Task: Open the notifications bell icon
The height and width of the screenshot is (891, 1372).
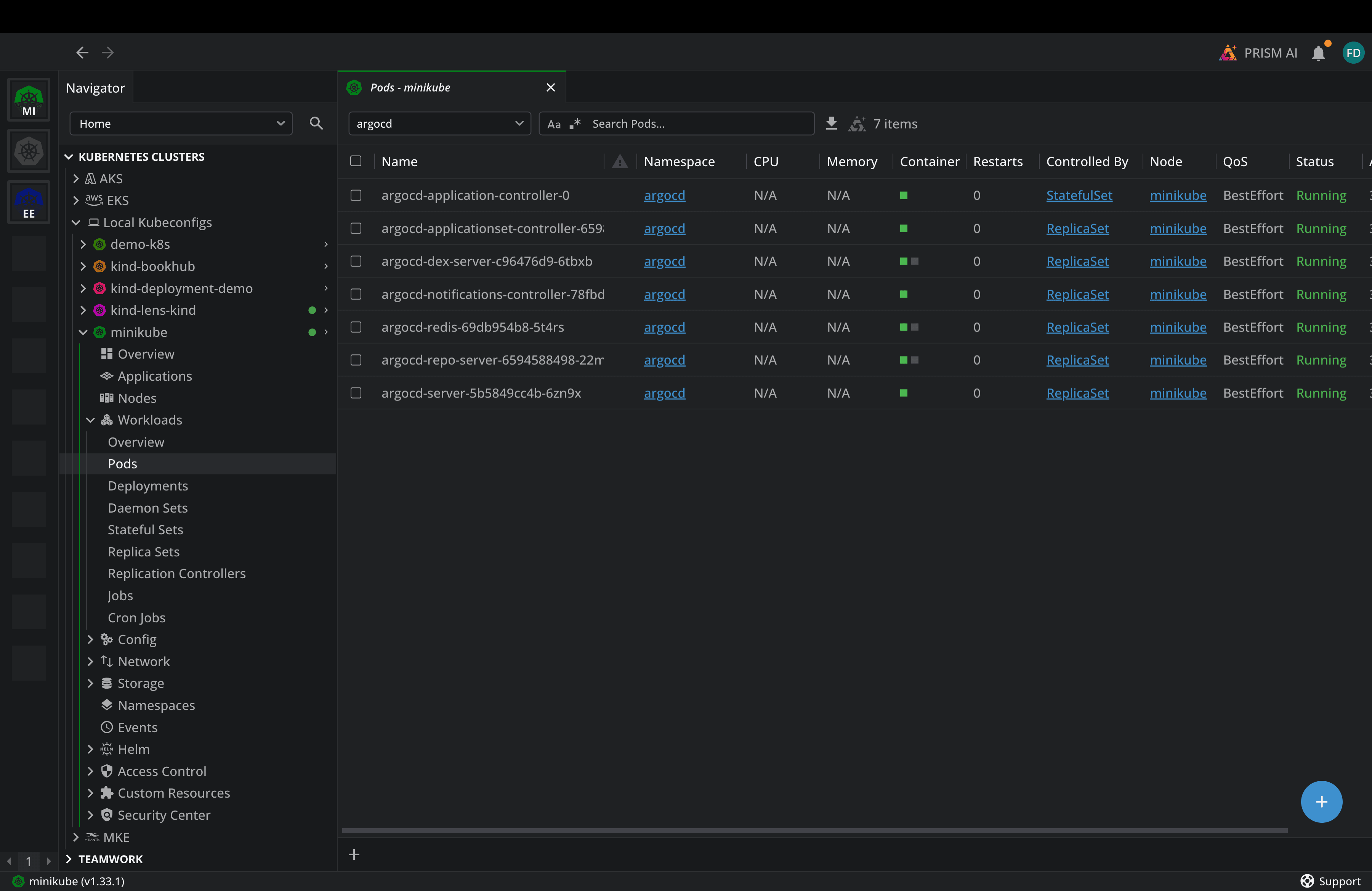Action: tap(1318, 53)
